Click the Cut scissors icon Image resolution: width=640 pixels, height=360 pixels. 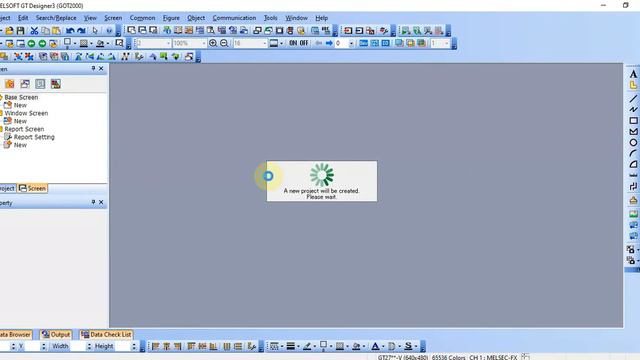[34, 31]
